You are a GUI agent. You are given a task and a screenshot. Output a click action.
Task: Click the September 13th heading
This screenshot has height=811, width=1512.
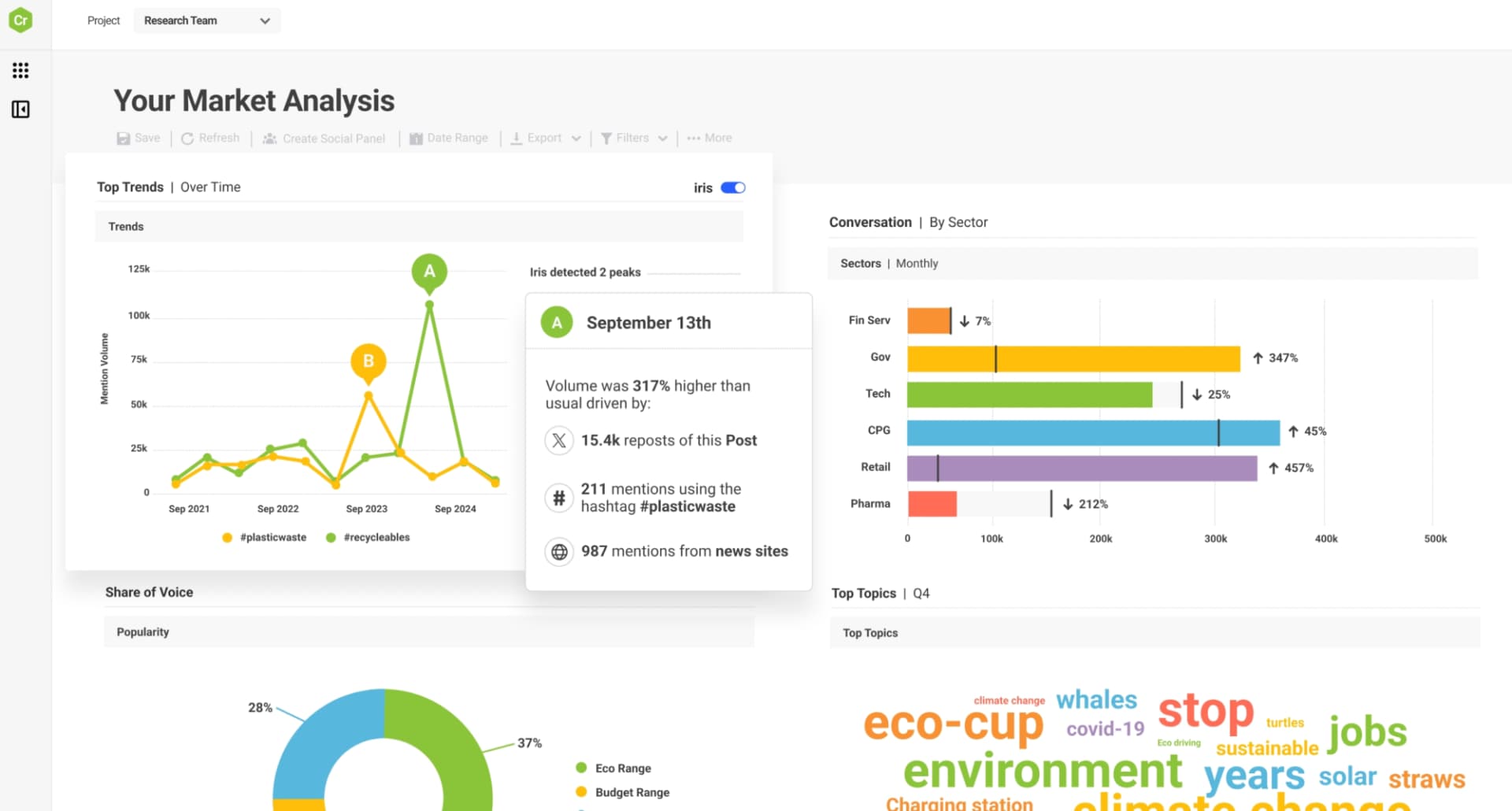[649, 323]
